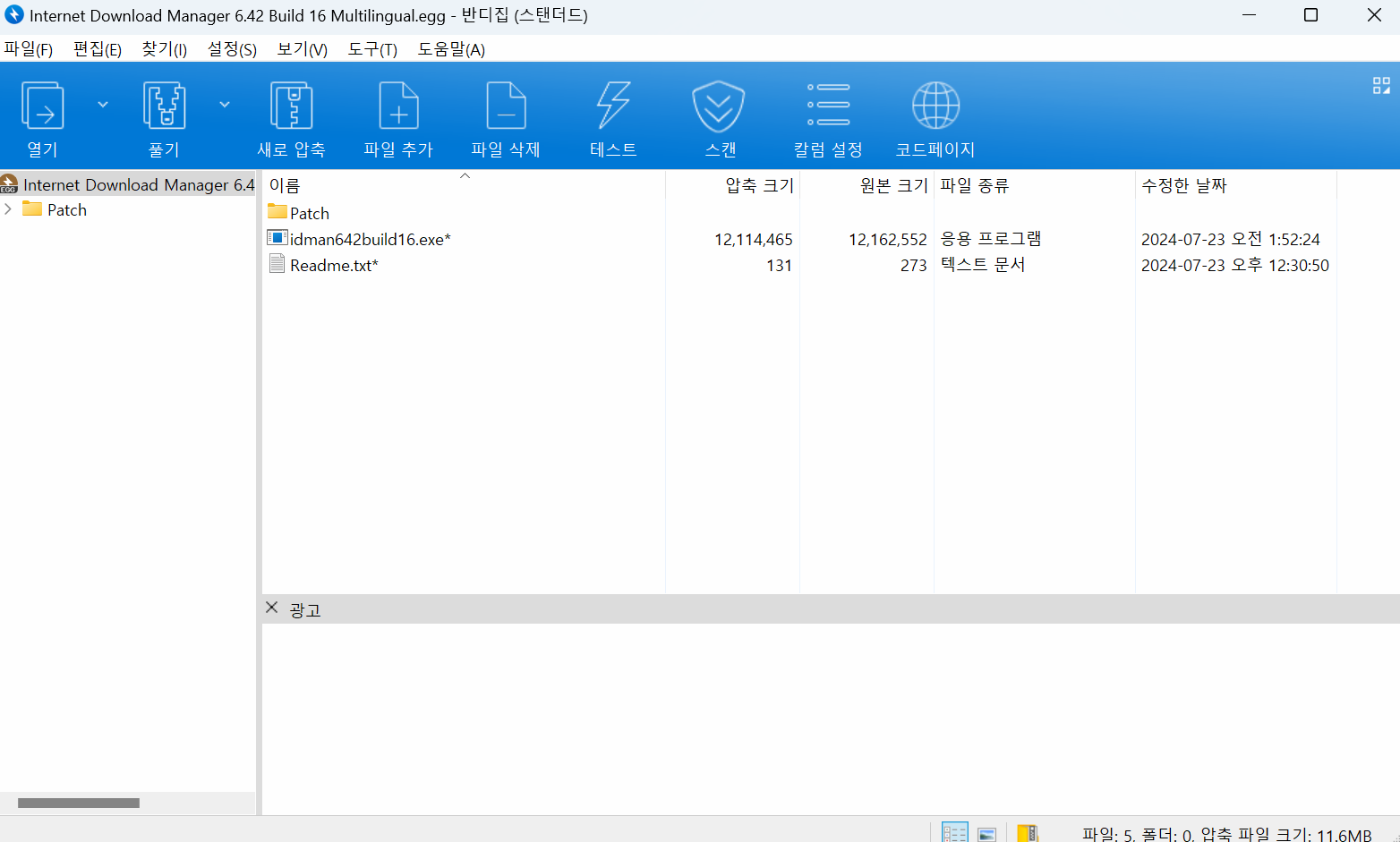Select Internet Download Manager root tree item
Screen dimensions: 1400x842
pos(139,184)
